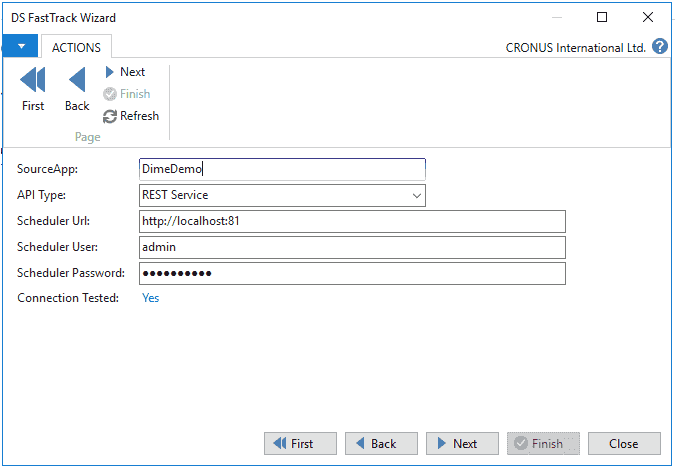Click the CRONUS International Ltd. company name
This screenshot has width=675, height=469.
576,47
